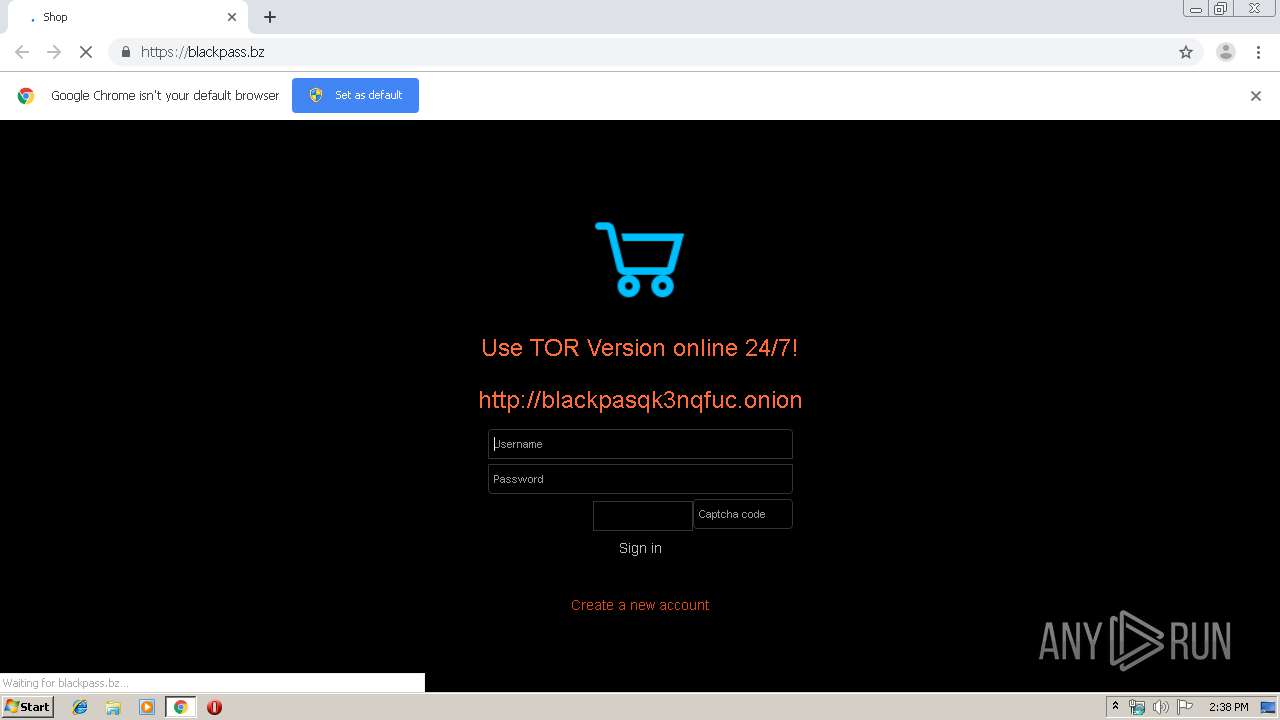Open Windows Explorer folder from the taskbar

click(x=113, y=707)
